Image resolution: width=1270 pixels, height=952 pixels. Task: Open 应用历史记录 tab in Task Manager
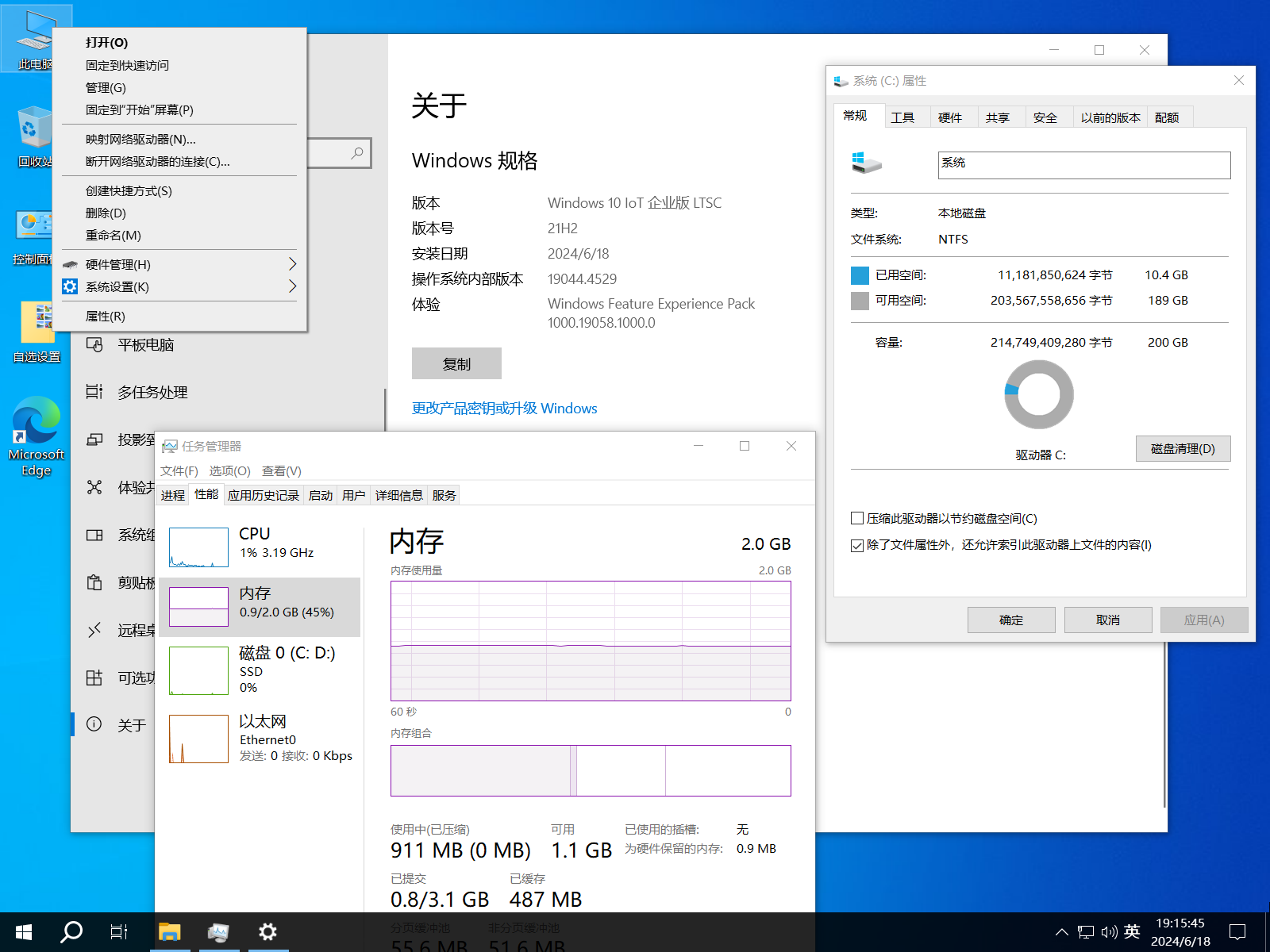(x=264, y=495)
